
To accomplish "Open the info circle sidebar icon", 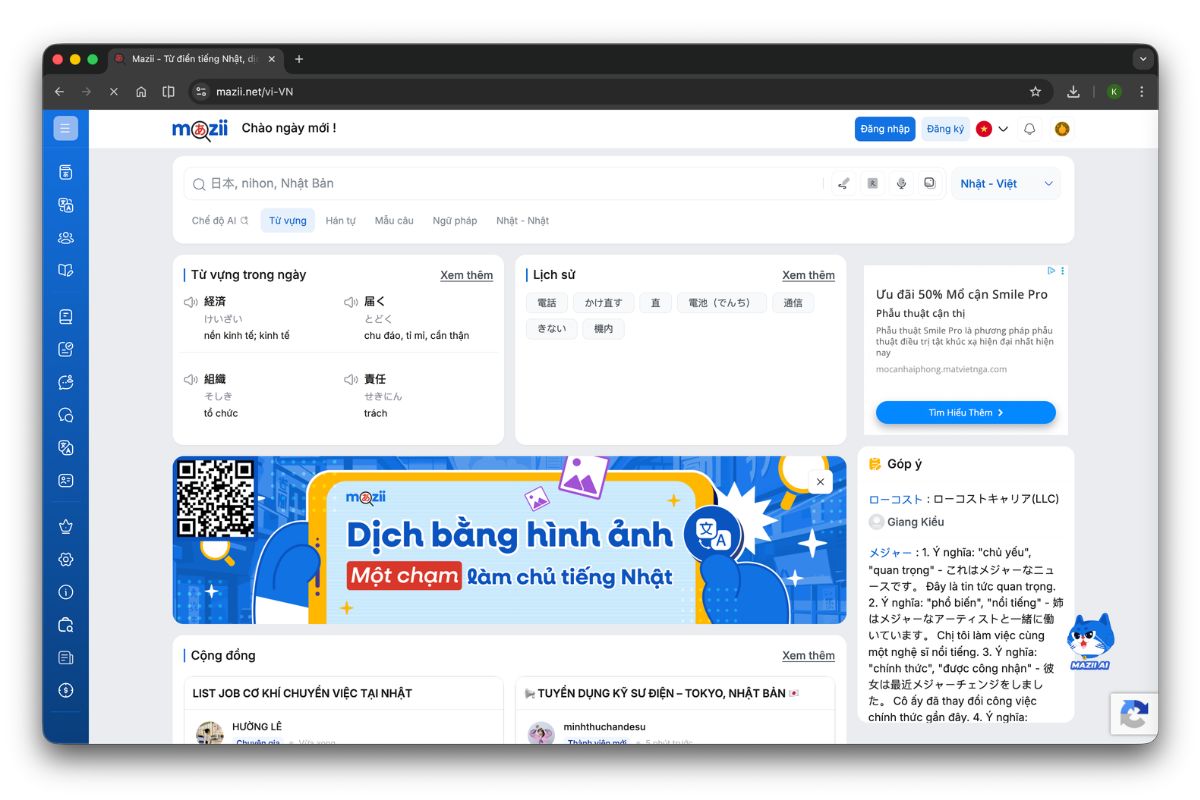I will click(x=65, y=592).
